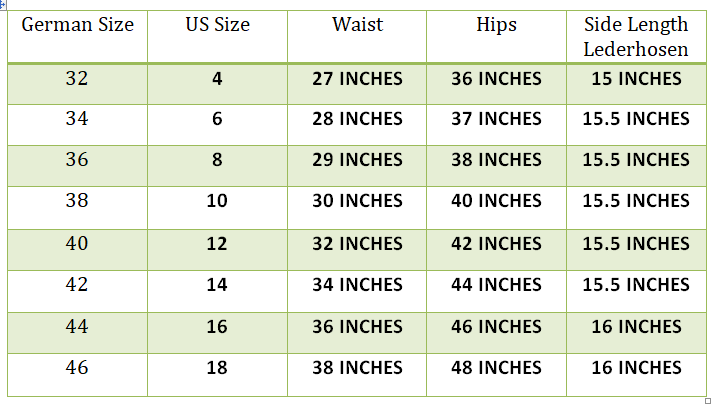Viewport: 714px width, 404px height.
Task: Select the US size 18 cell
Action: point(217,368)
